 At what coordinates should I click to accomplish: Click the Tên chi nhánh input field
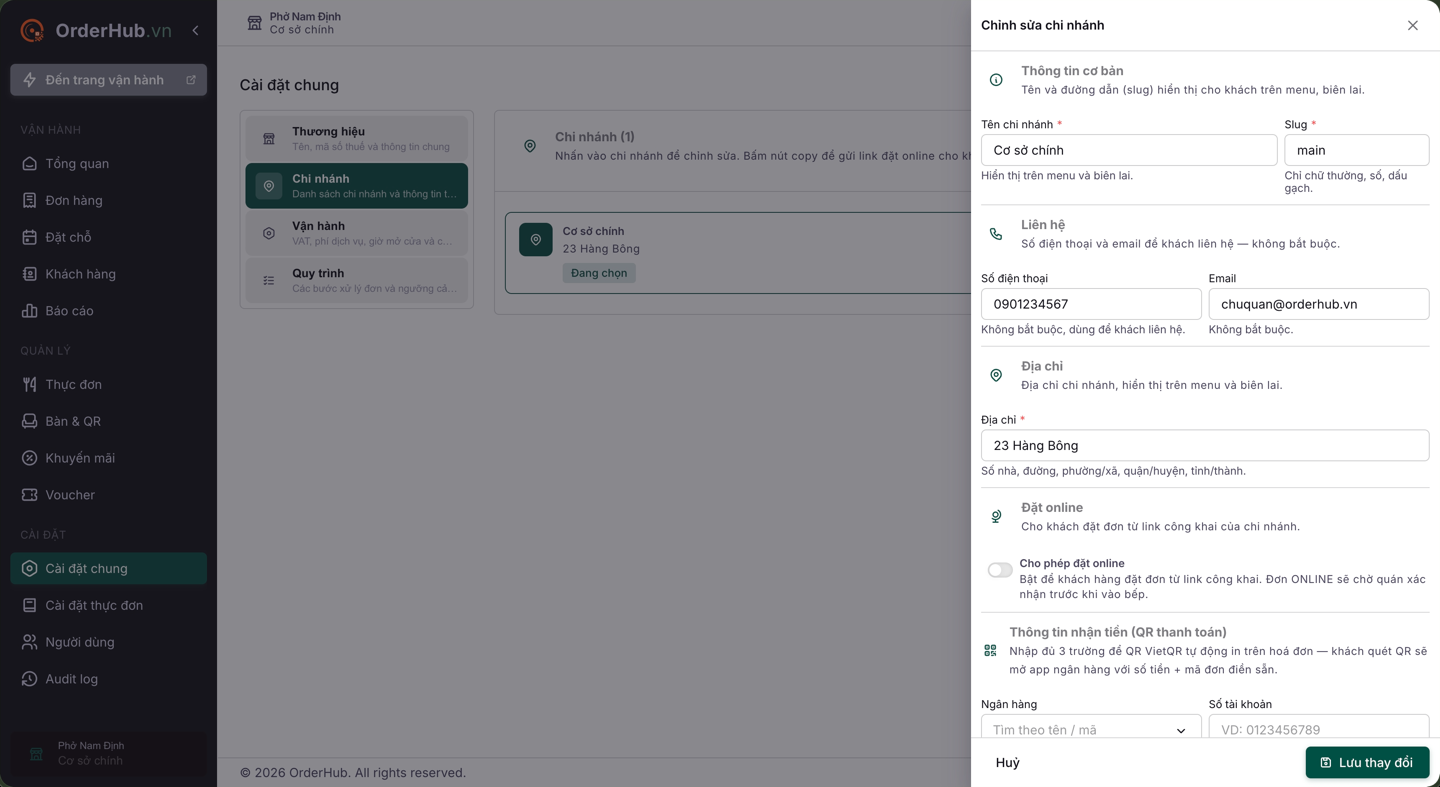pos(1129,150)
